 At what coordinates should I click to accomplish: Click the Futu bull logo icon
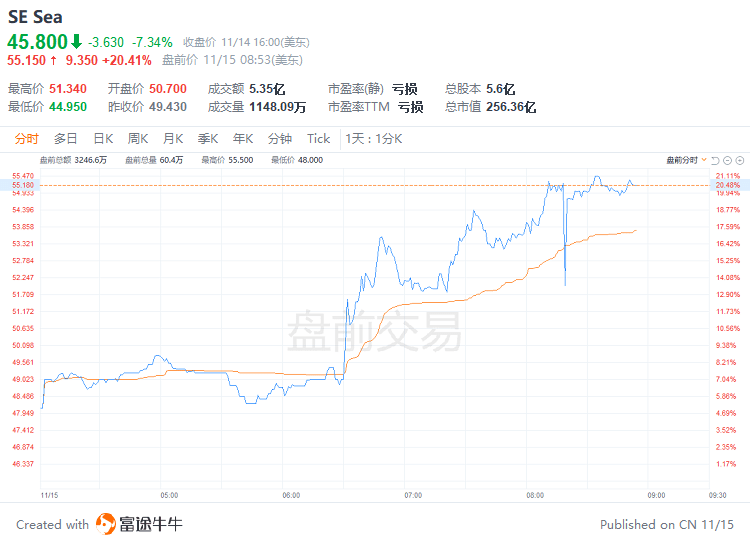[x=105, y=524]
